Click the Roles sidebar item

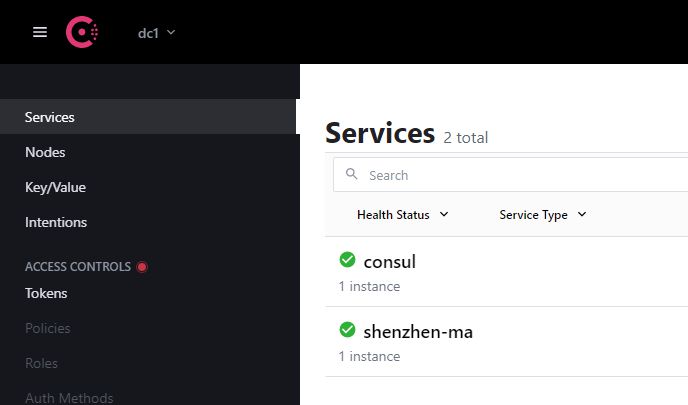pos(41,363)
